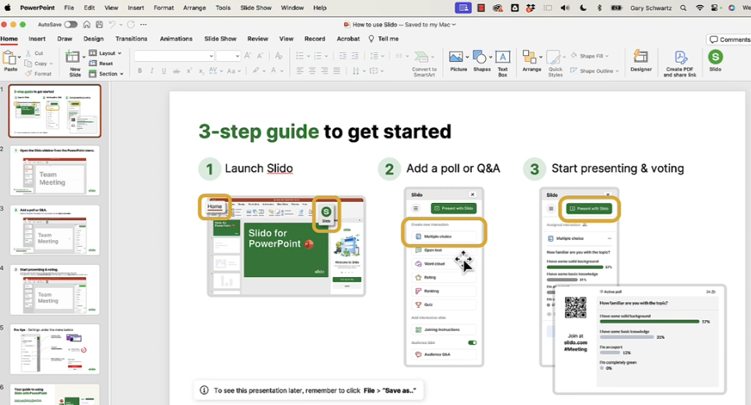751x405 pixels.
Task: Open the Shape Outline dropdown
Action: [x=594, y=71]
